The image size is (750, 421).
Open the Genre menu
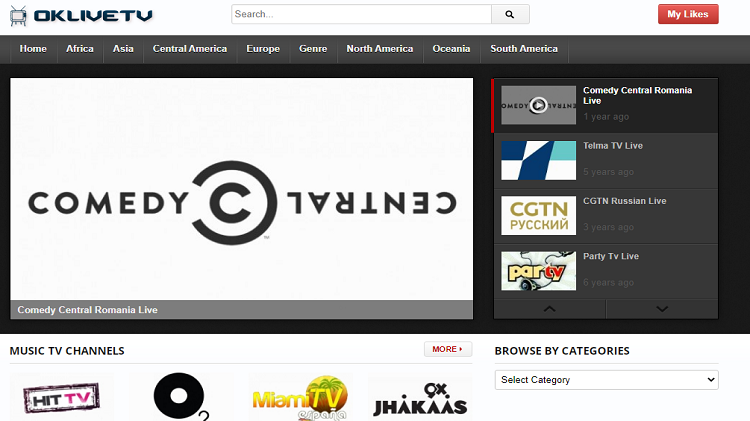point(313,49)
